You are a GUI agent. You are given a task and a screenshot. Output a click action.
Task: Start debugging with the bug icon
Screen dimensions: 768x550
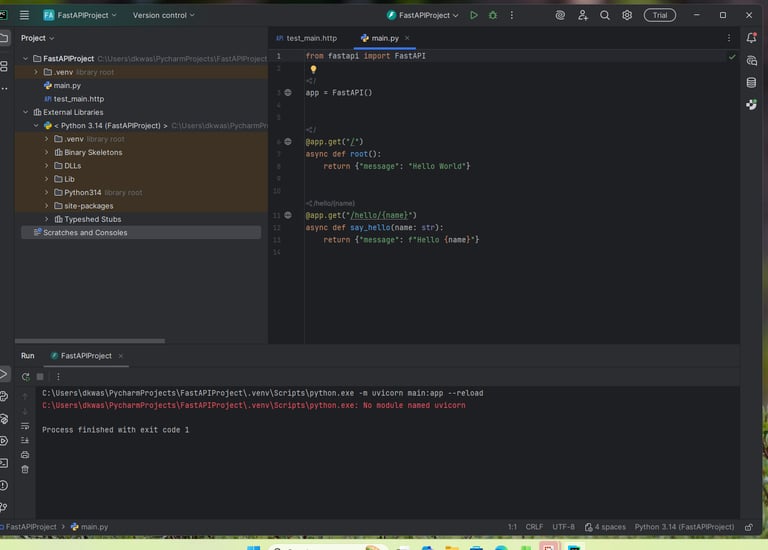492,15
